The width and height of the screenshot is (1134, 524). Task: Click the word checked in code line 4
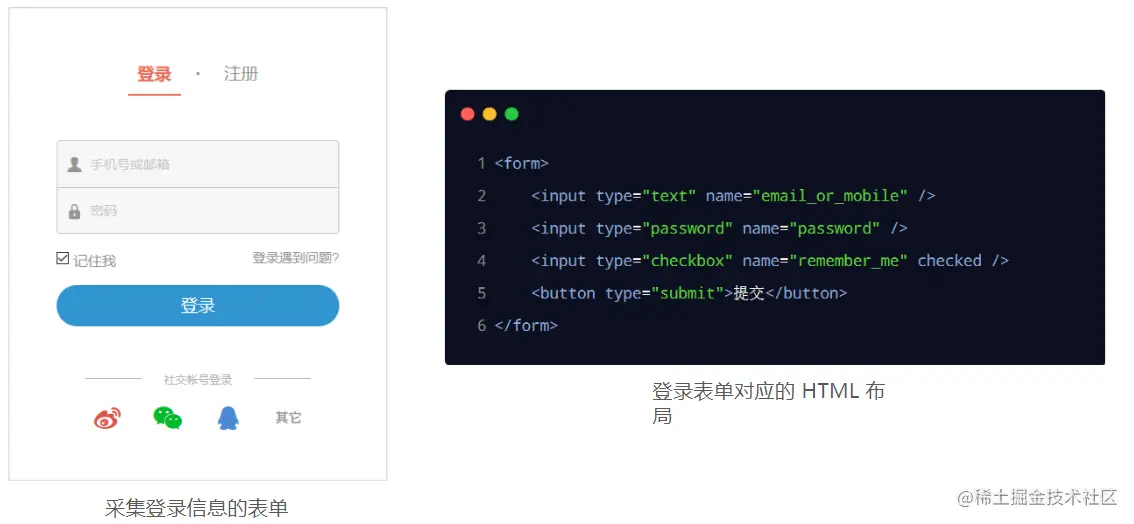(950, 261)
